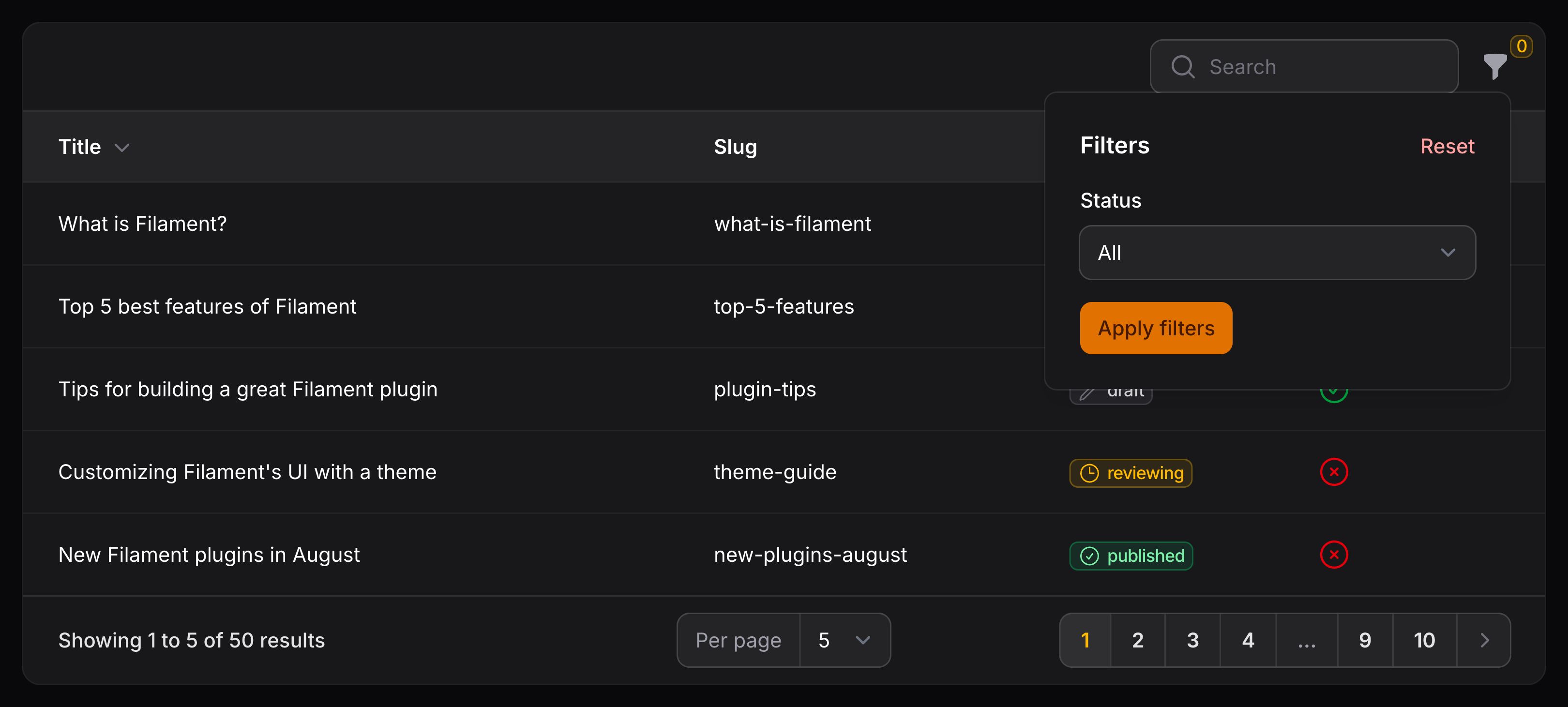
Task: Reset all filters
Action: 1447,146
